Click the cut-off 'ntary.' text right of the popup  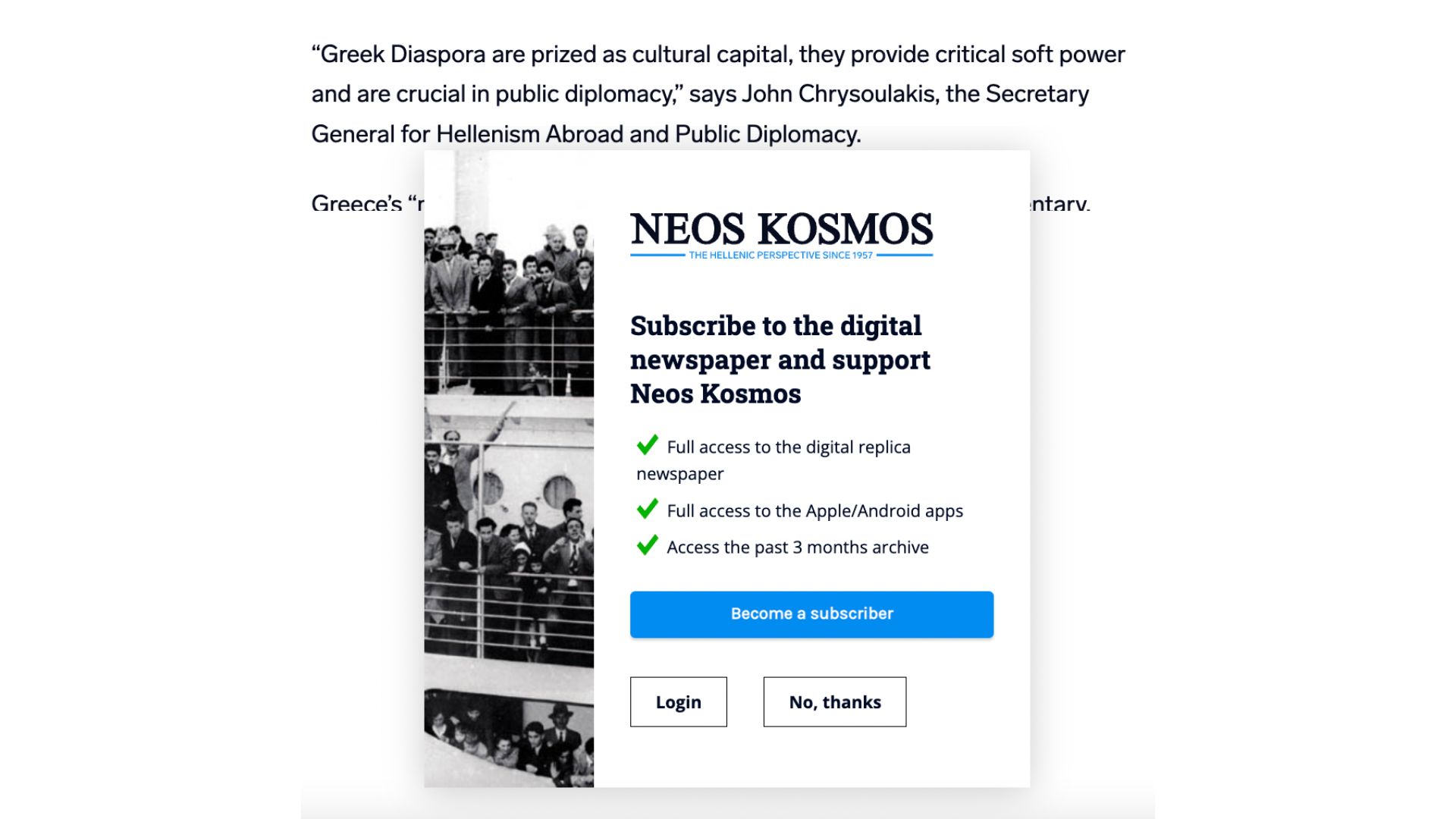click(1060, 203)
